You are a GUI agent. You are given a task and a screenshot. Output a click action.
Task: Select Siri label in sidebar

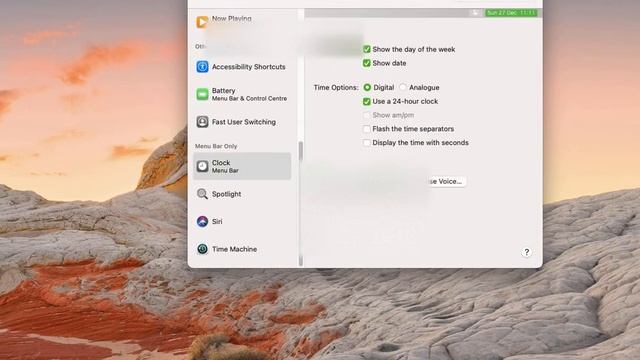217,222
